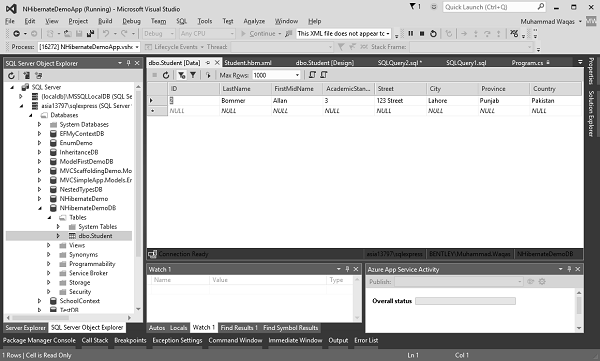The width and height of the screenshot is (600, 361).
Task: Open the Debug configuration dropdown
Action: tap(172, 34)
